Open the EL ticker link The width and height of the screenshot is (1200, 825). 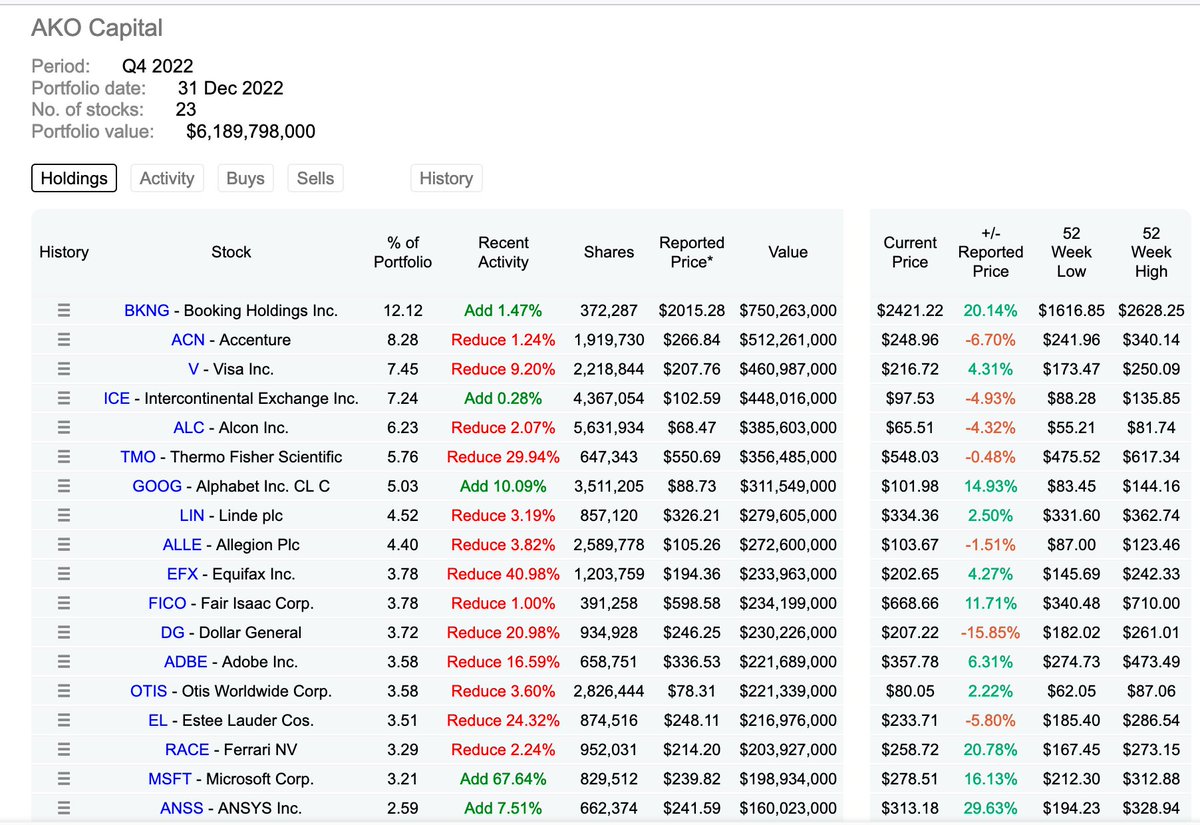click(x=158, y=720)
